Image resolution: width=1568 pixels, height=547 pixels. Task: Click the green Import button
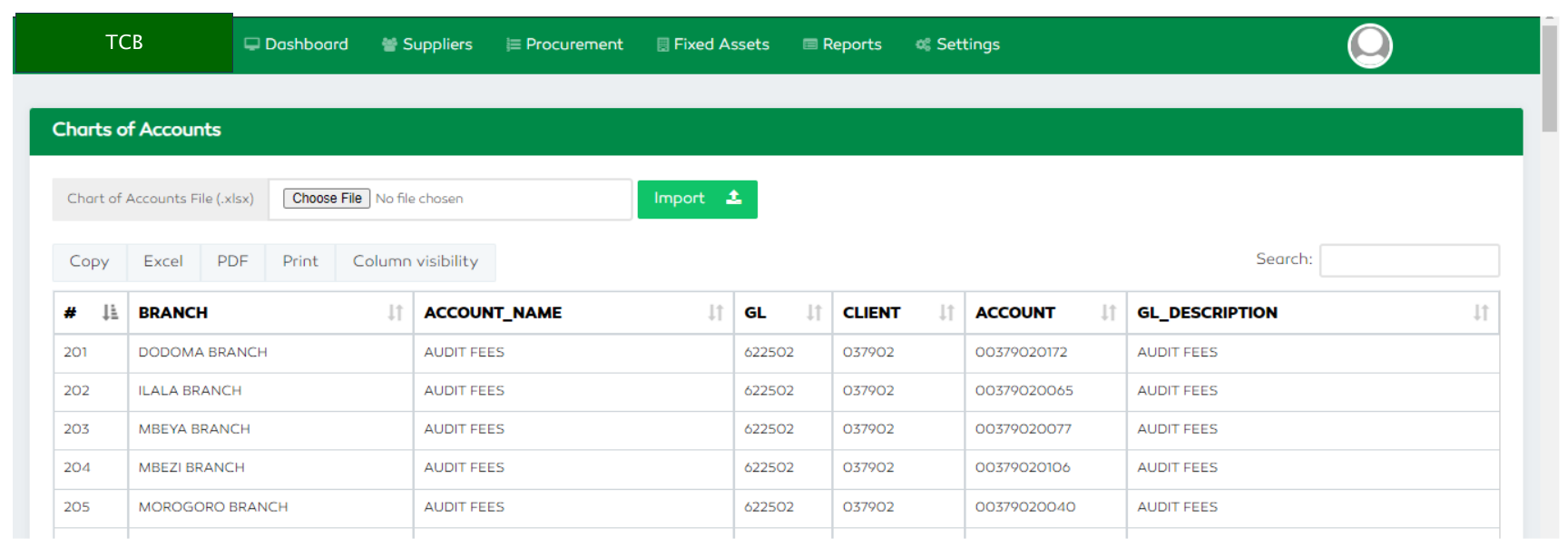pos(697,199)
